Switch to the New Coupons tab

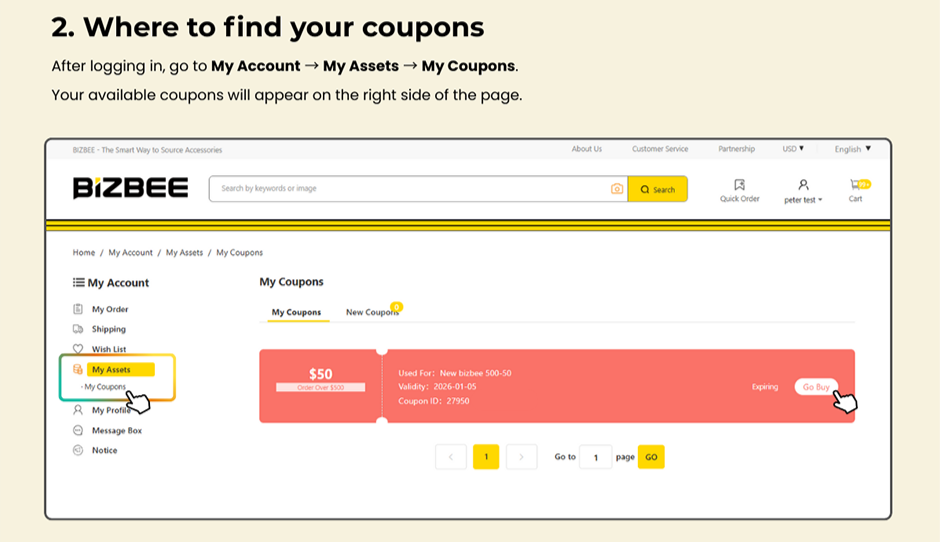click(372, 312)
